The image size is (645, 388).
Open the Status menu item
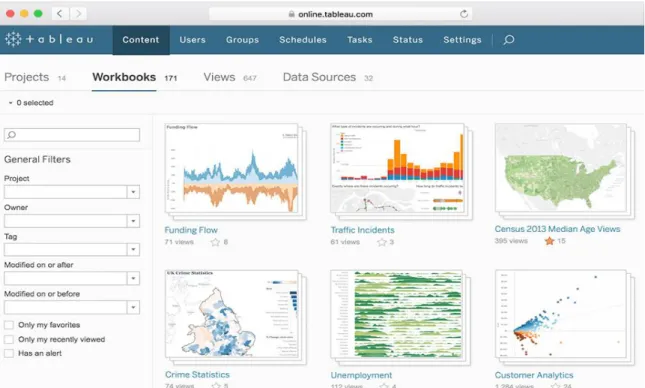click(x=408, y=40)
